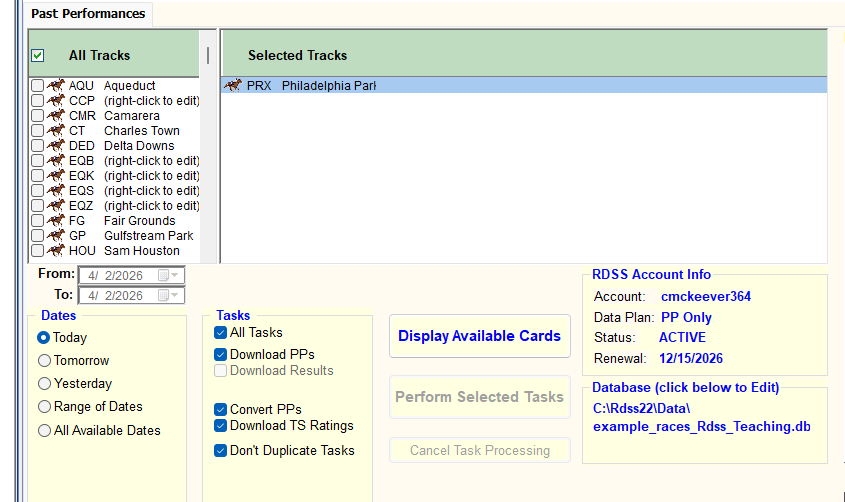The width and height of the screenshot is (845, 502).
Task: Check the EQK track checkbox
Action: 37,176
